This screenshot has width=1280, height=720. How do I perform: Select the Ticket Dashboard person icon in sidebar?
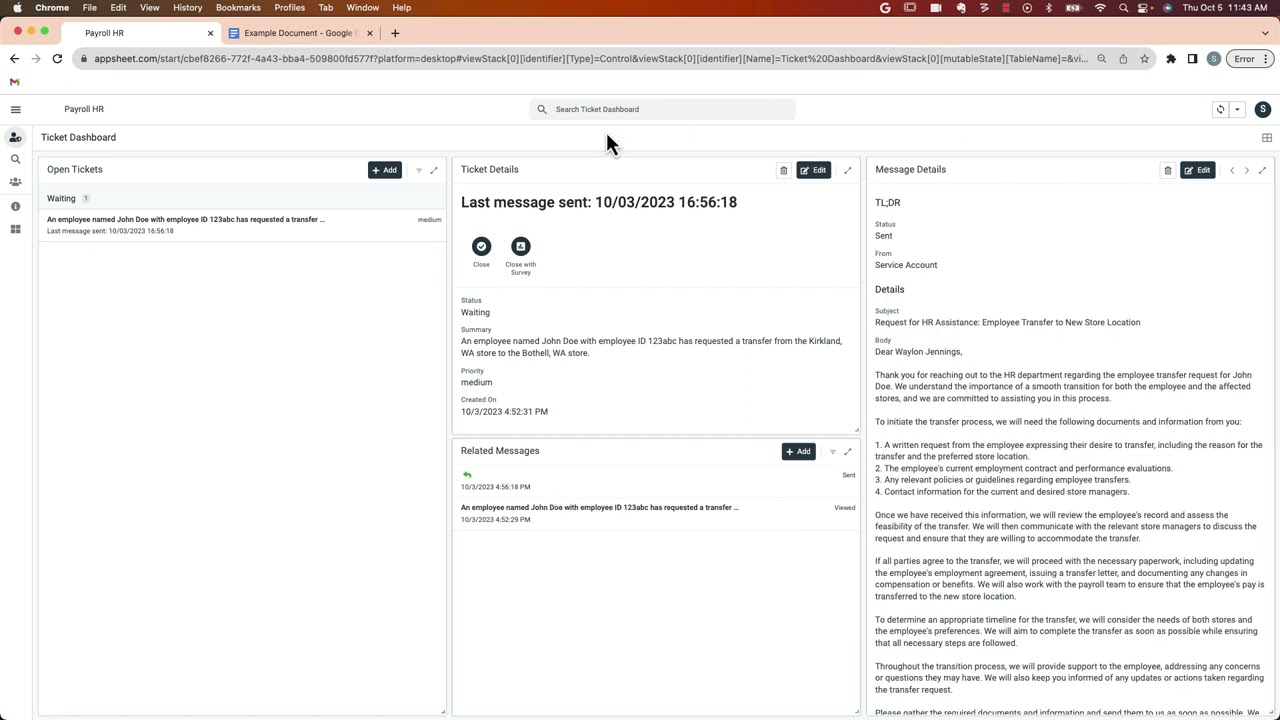(x=15, y=137)
